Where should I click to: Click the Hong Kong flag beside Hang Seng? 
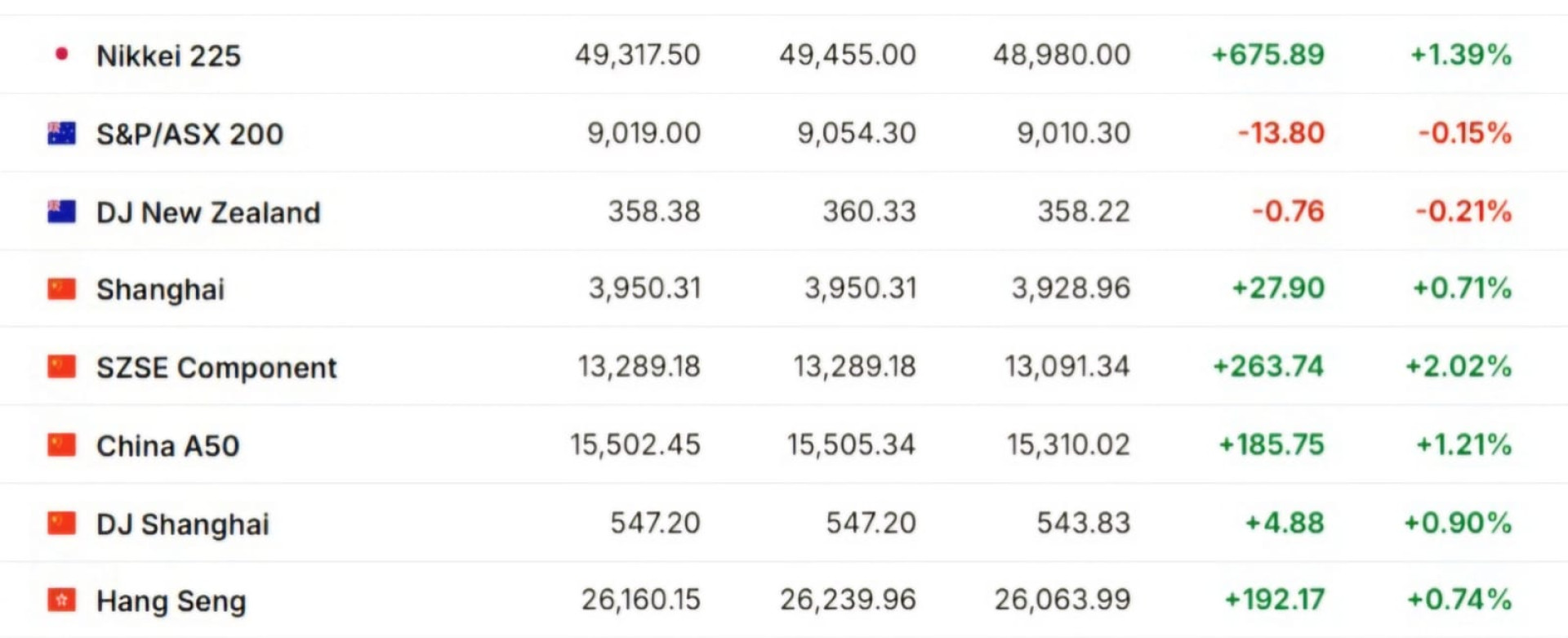61,600
